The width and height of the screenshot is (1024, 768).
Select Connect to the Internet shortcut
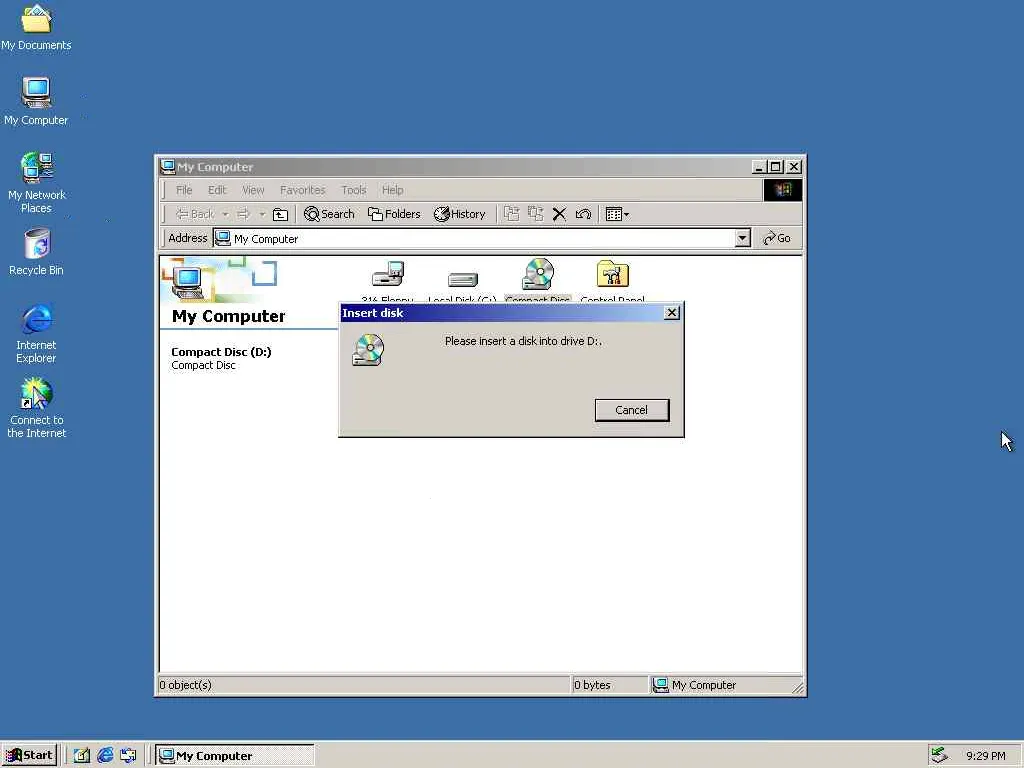(x=36, y=408)
